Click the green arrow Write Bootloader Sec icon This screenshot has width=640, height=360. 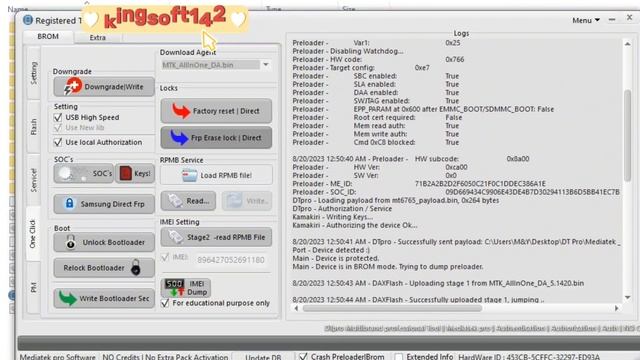[67, 298]
